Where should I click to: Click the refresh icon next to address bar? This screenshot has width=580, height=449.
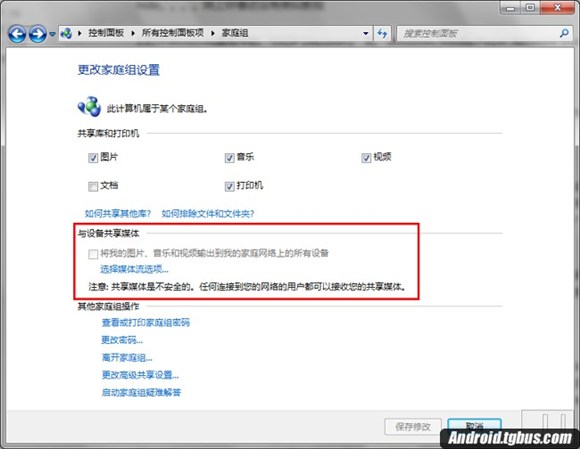pos(382,34)
